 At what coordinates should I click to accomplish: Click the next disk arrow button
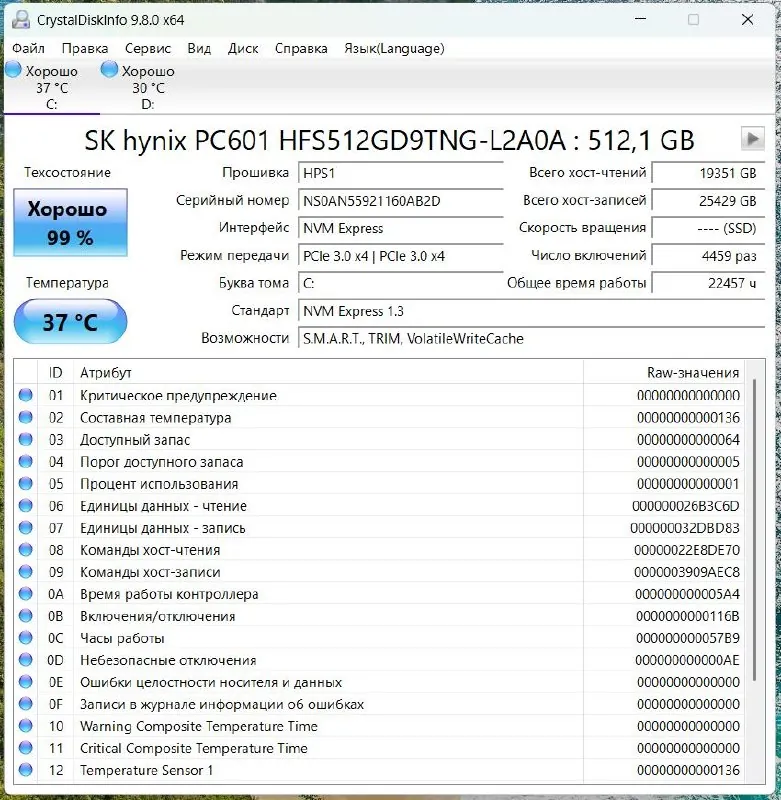tap(752, 139)
